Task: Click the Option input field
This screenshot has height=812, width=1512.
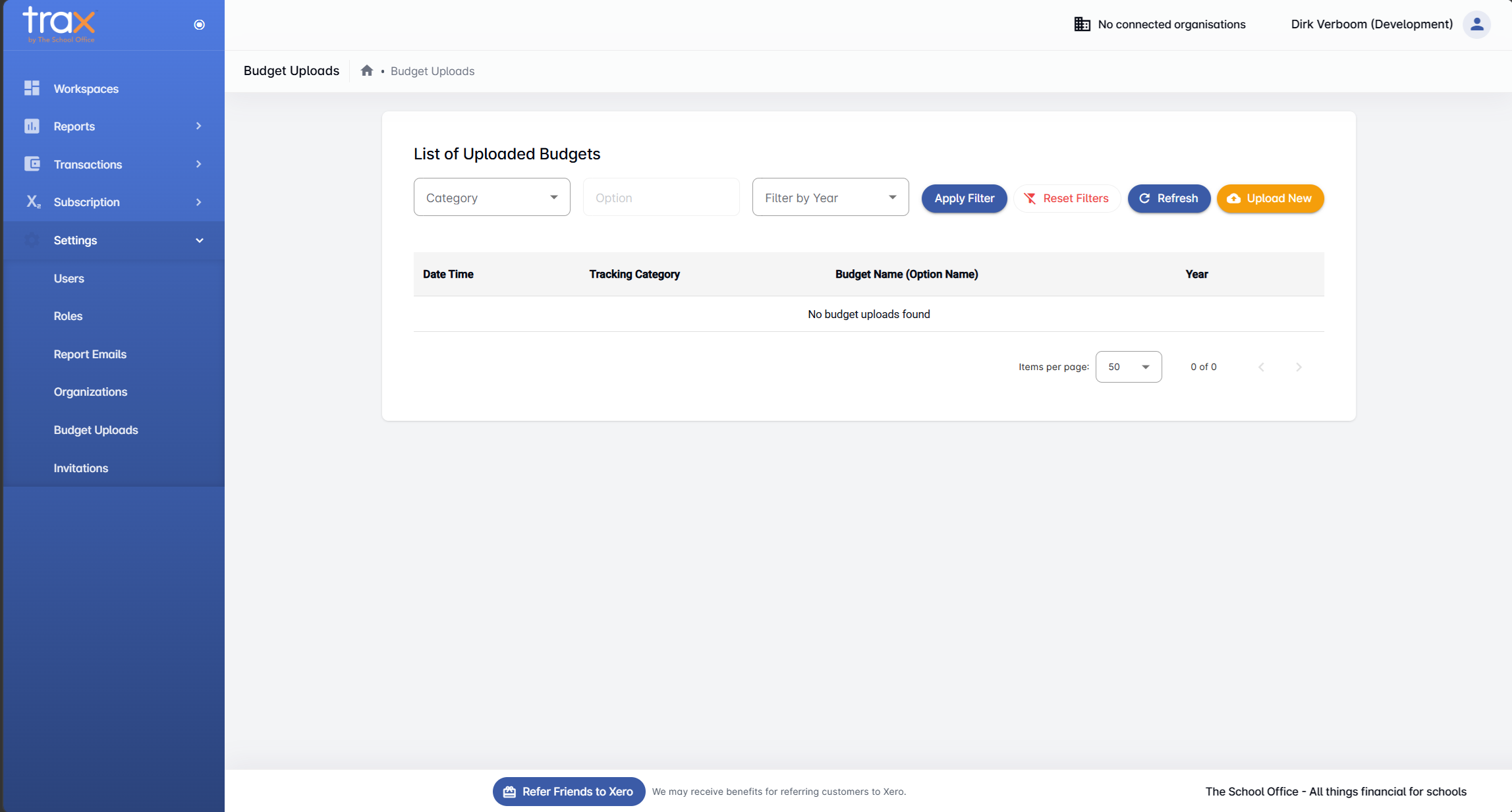Action: click(661, 197)
